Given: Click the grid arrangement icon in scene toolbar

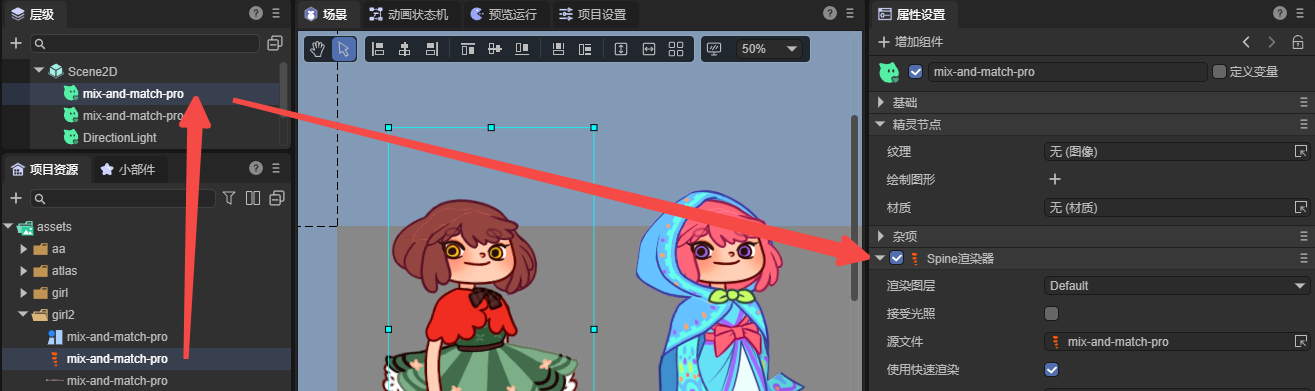Looking at the screenshot, I should (x=676, y=49).
